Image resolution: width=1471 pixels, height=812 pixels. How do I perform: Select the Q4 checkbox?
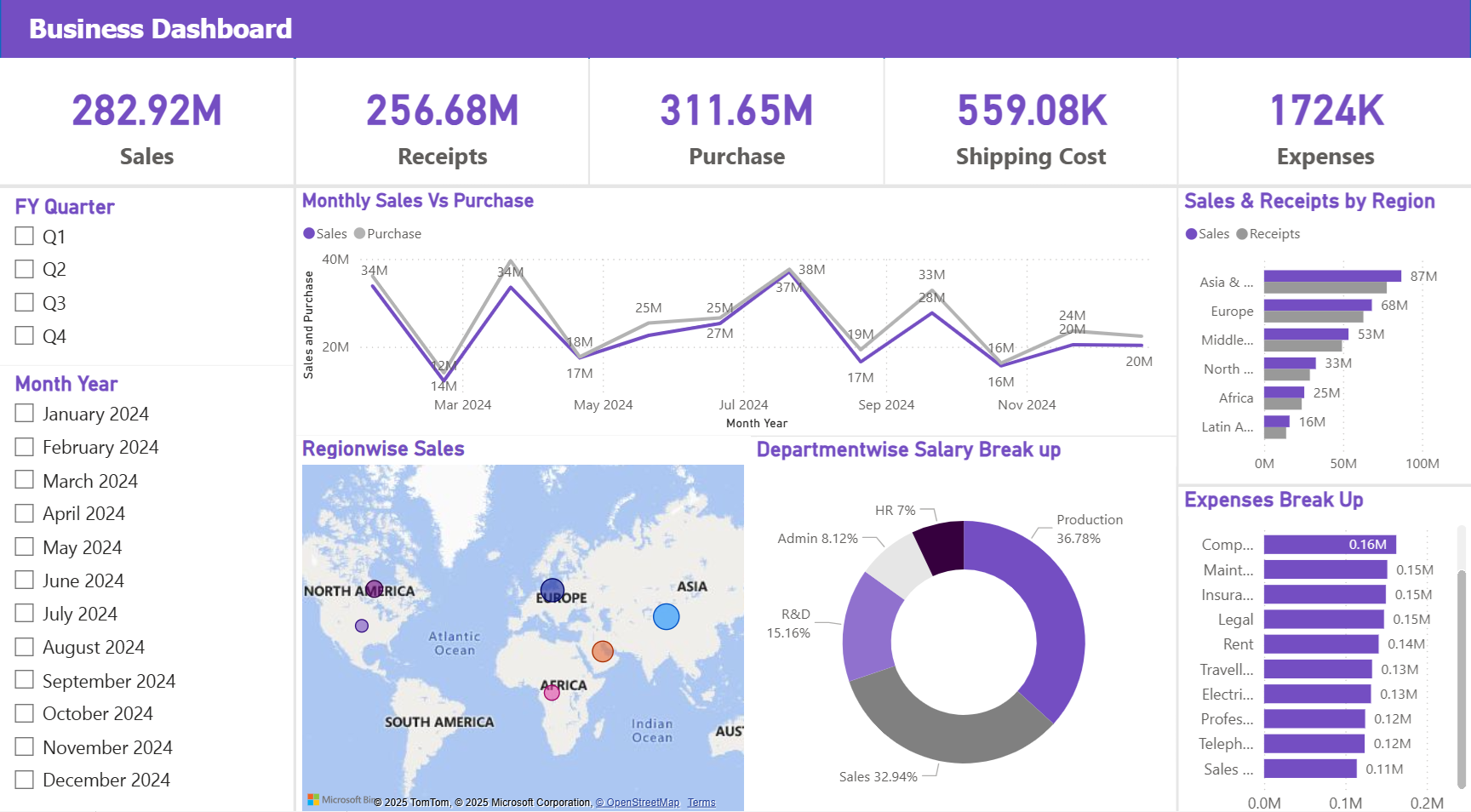pyautogui.click(x=25, y=335)
